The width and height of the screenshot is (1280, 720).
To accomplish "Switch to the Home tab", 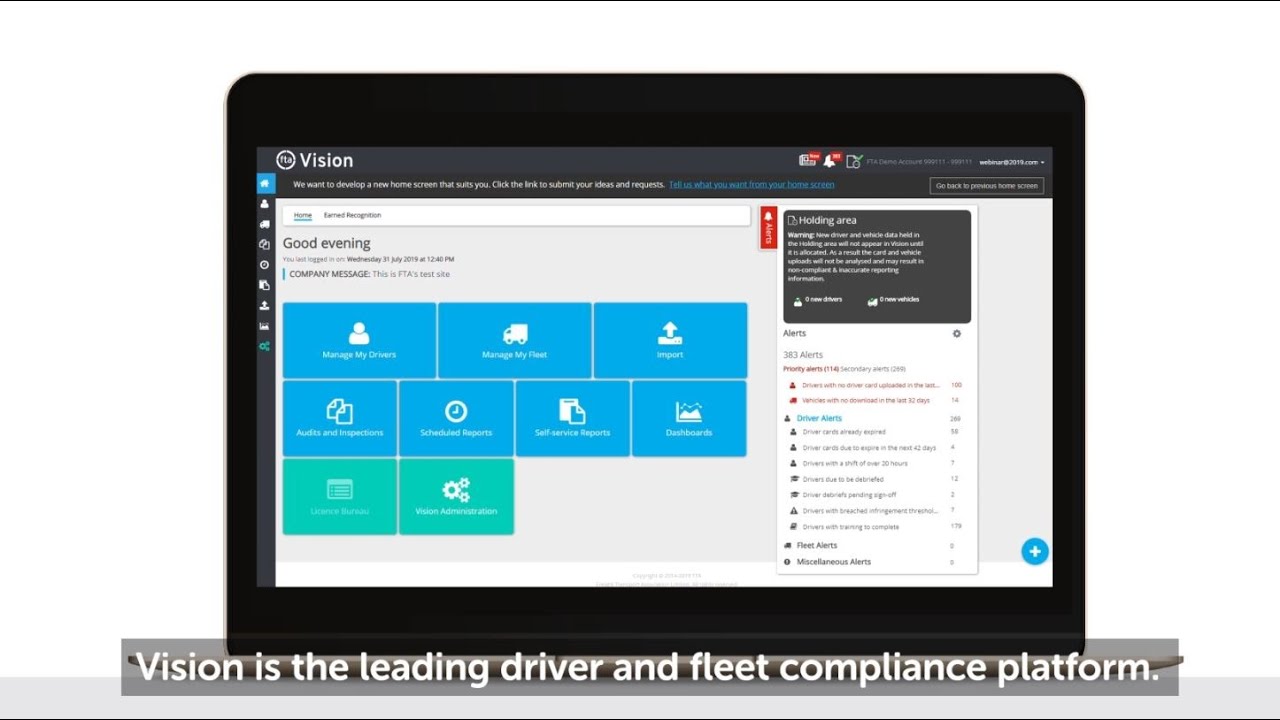I will pyautogui.click(x=303, y=215).
